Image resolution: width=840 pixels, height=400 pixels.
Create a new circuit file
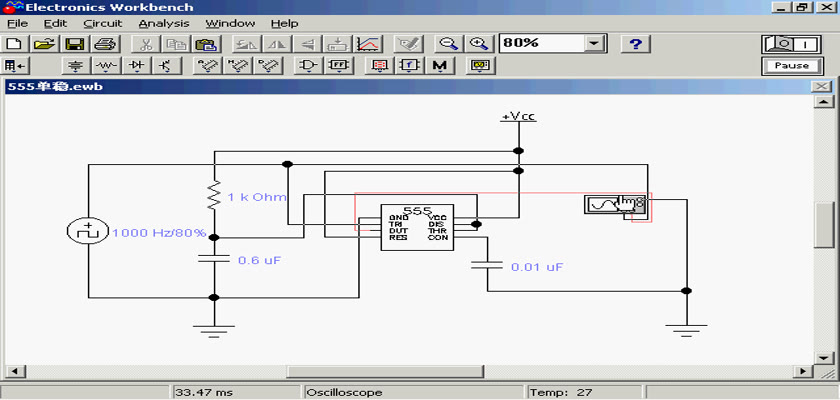pos(15,44)
